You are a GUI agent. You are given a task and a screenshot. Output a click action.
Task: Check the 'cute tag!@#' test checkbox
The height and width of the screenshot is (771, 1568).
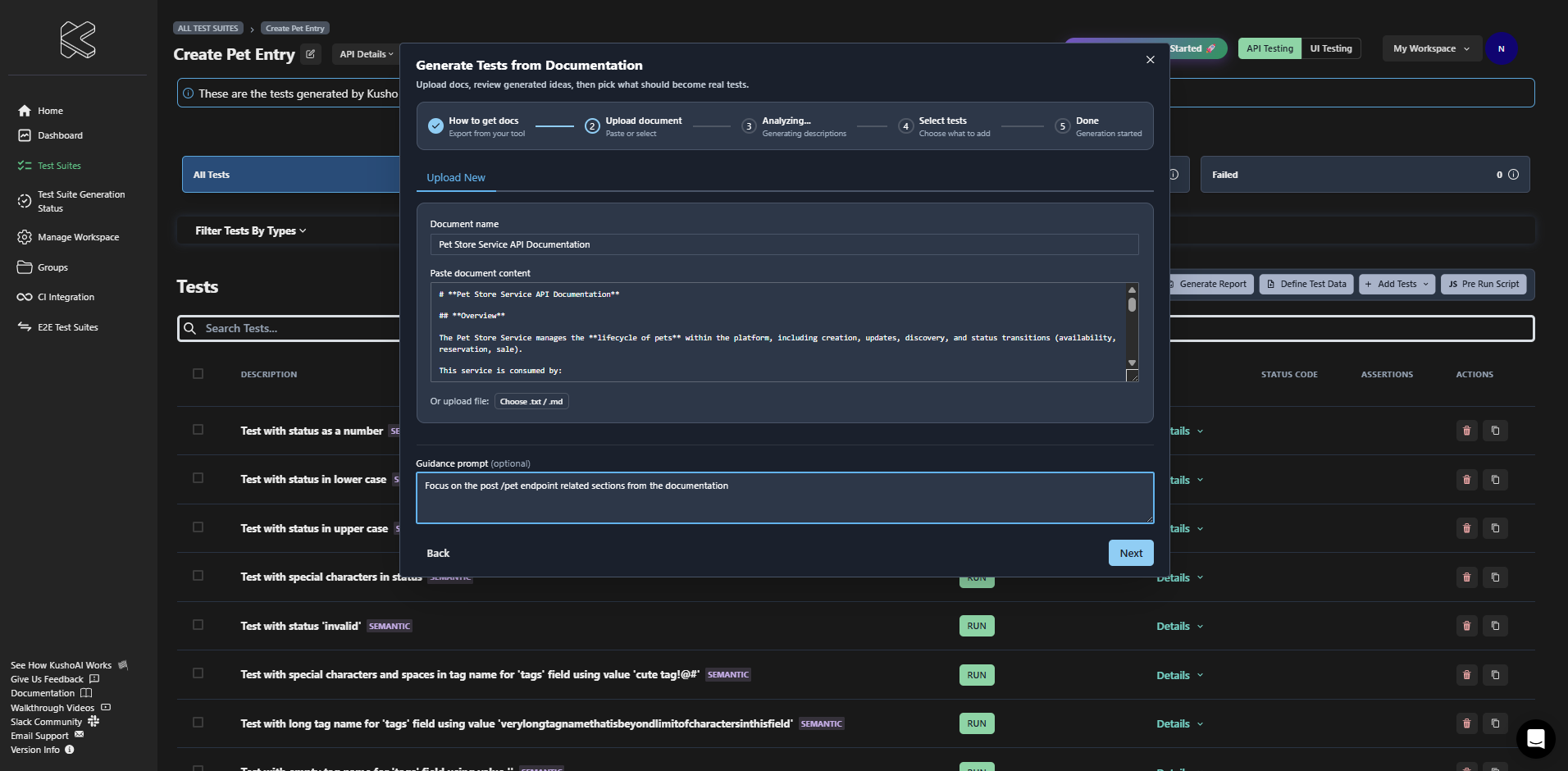click(x=198, y=673)
